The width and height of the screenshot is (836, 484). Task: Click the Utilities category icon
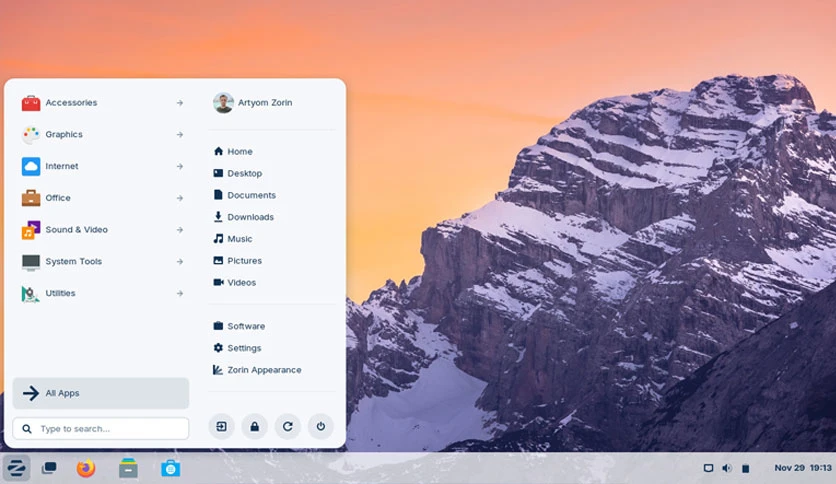click(30, 294)
